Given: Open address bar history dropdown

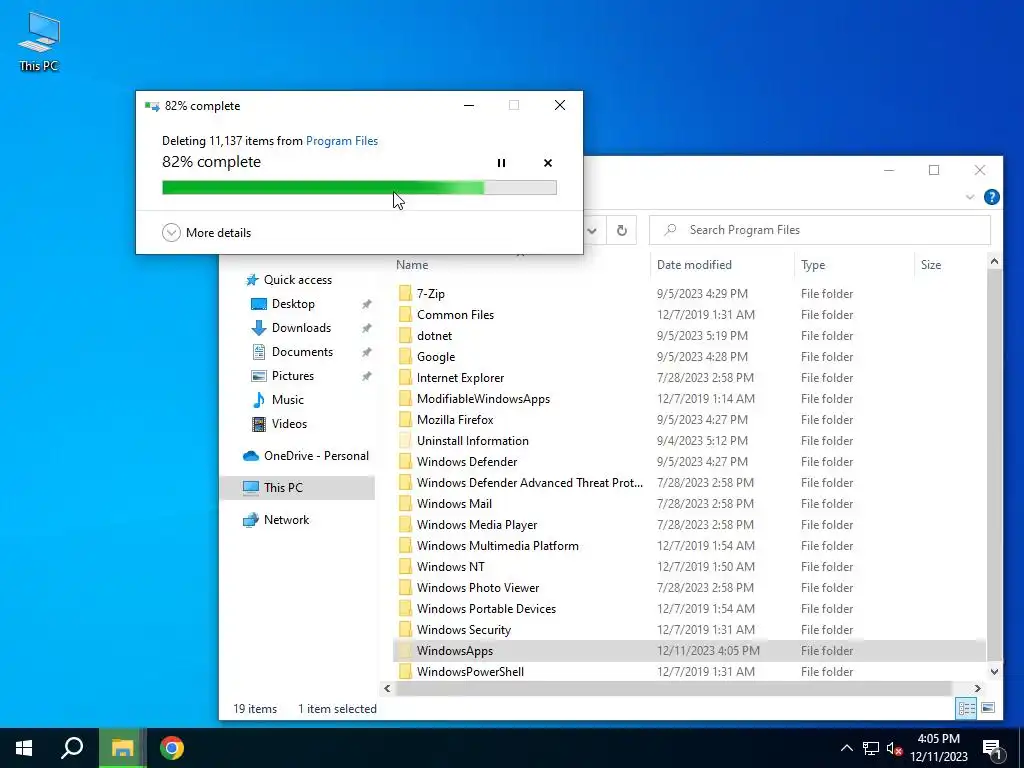Looking at the screenshot, I should click(592, 230).
